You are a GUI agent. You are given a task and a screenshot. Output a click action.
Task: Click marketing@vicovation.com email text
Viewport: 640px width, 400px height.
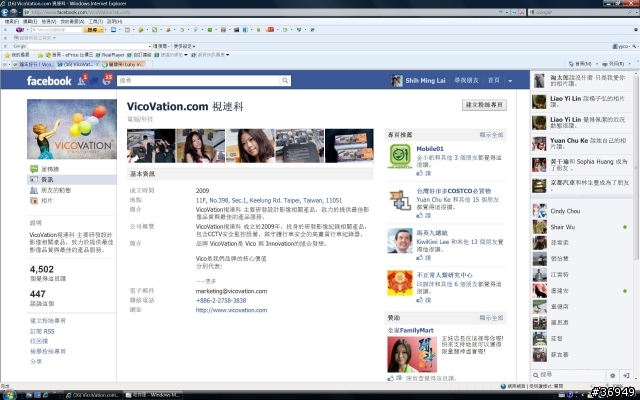coord(231,291)
